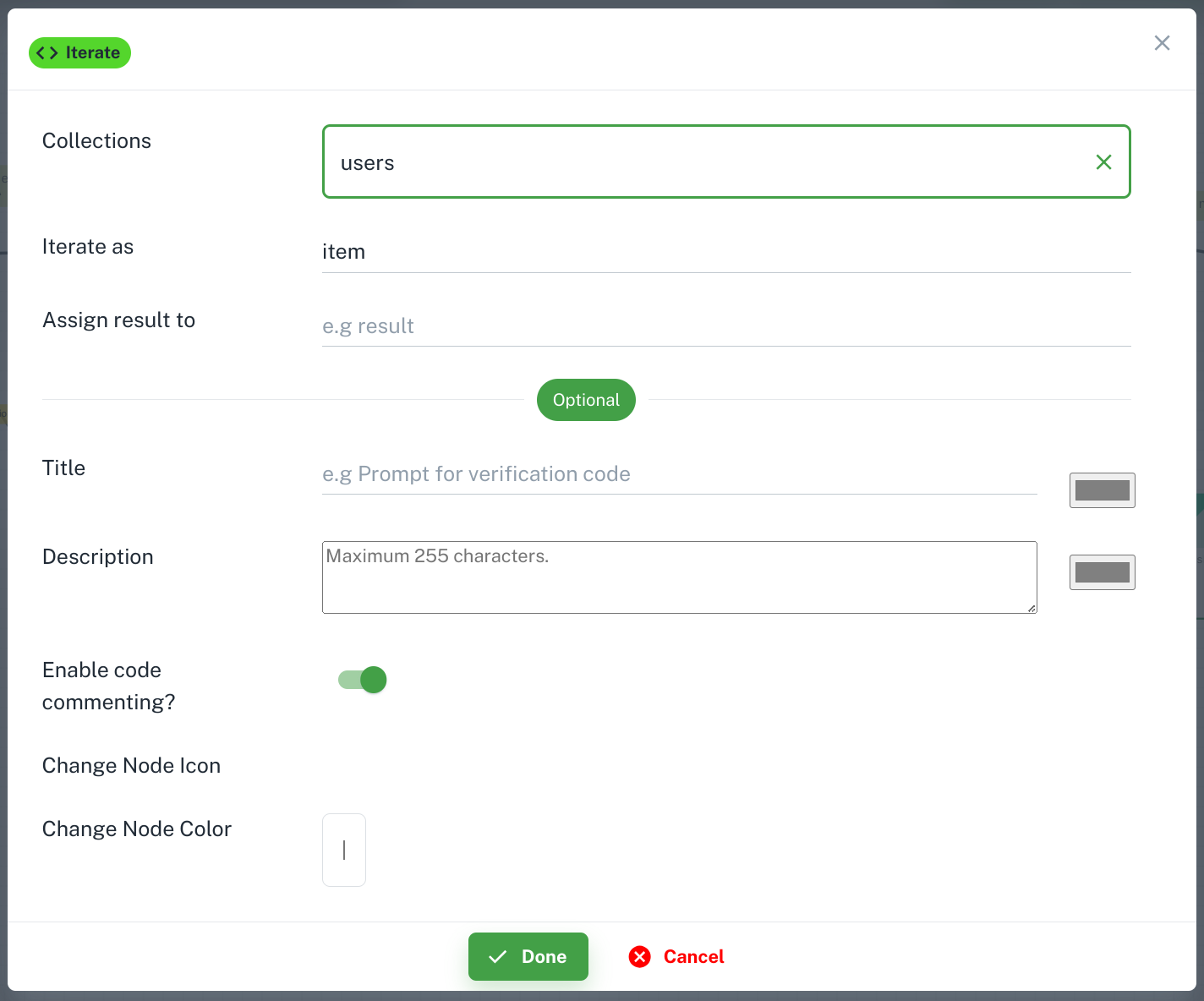Click the Iterate as field with item
This screenshot has width=1204, height=1001.
(726, 252)
